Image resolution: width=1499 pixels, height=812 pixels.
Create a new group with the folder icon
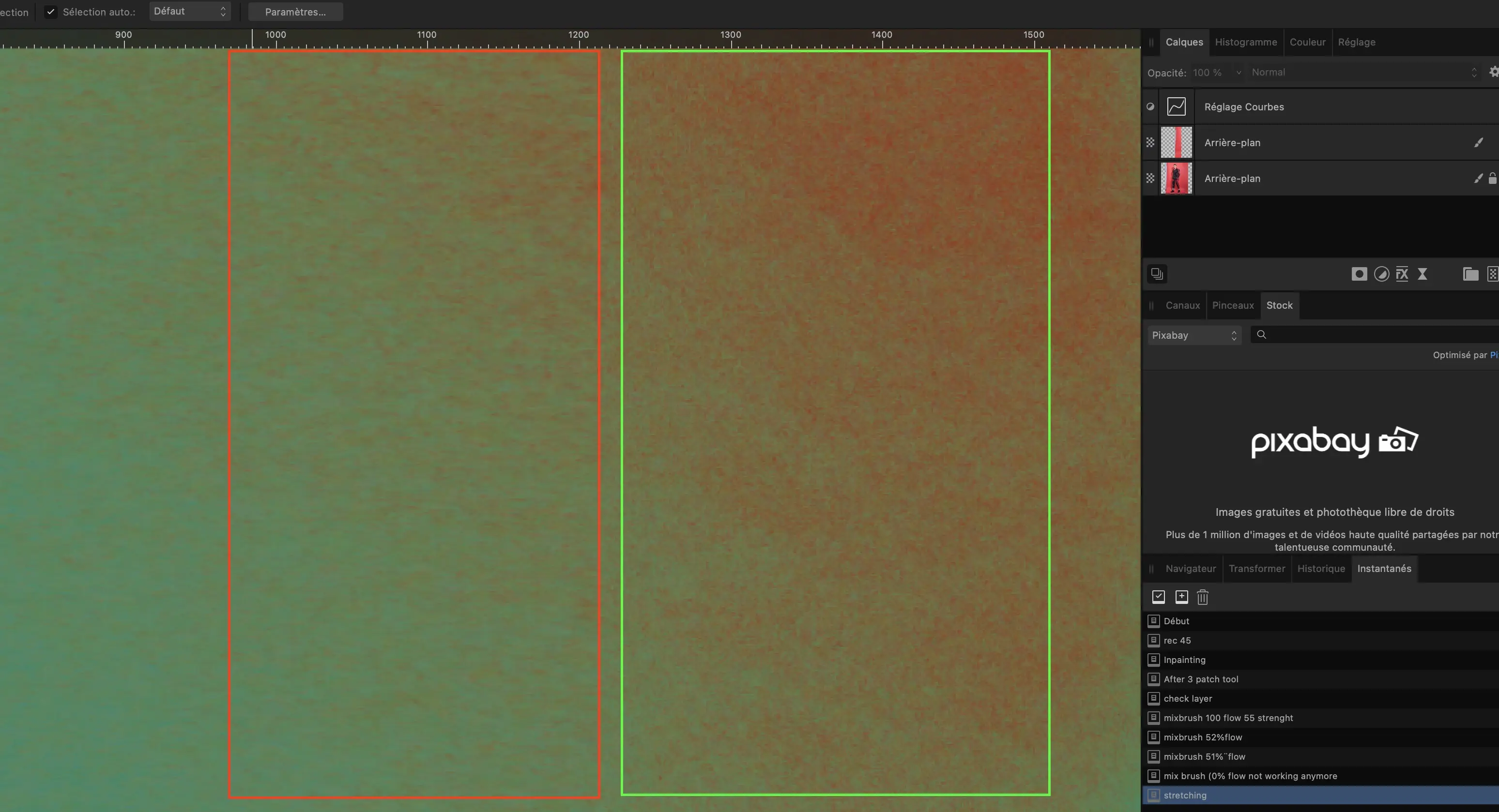(1470, 274)
